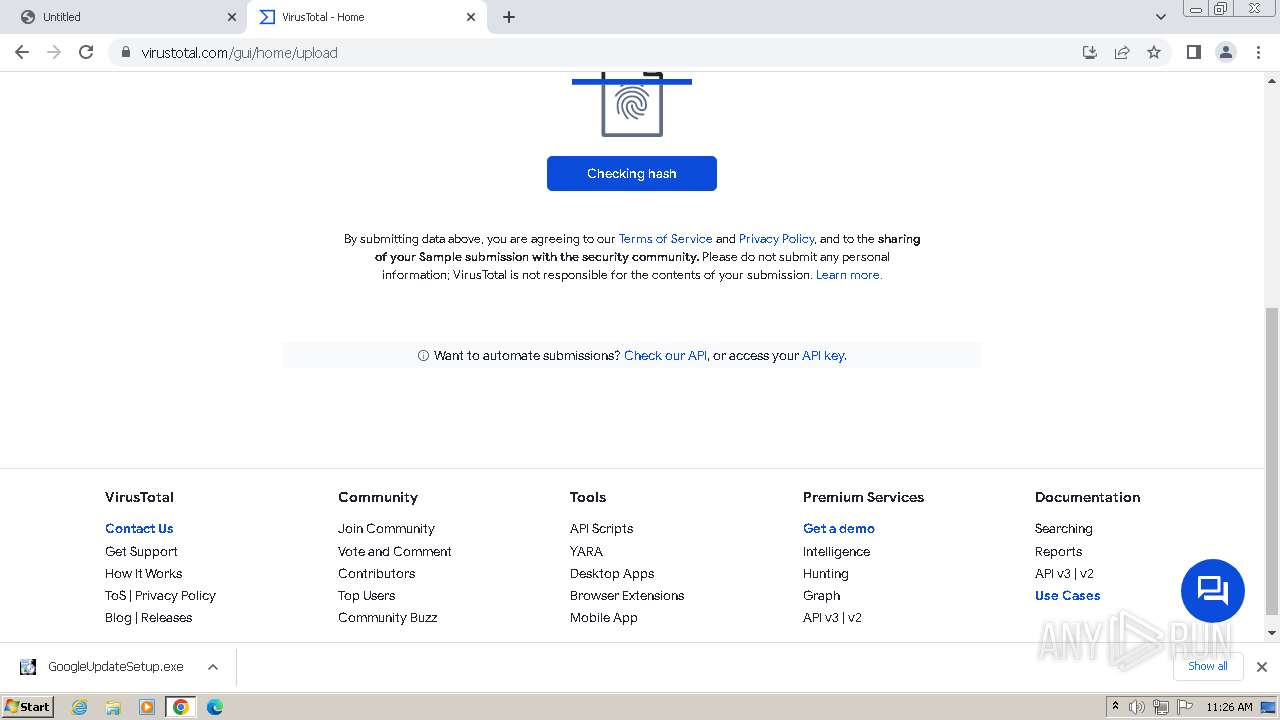Image resolution: width=1280 pixels, height=720 pixels.
Task: Open the tab search chevron
Action: click(x=1161, y=17)
